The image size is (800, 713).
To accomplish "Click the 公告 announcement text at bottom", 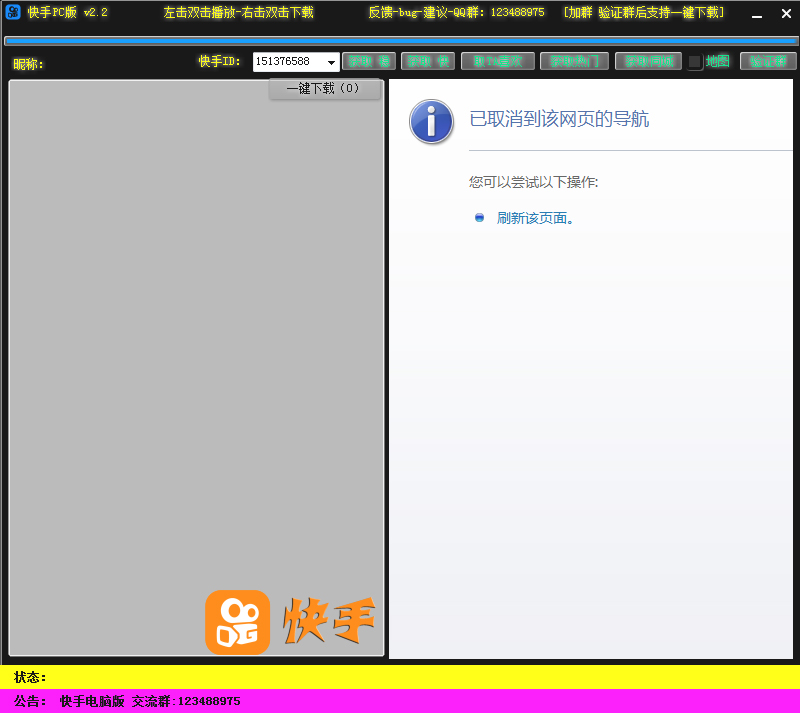I will click(x=127, y=701).
